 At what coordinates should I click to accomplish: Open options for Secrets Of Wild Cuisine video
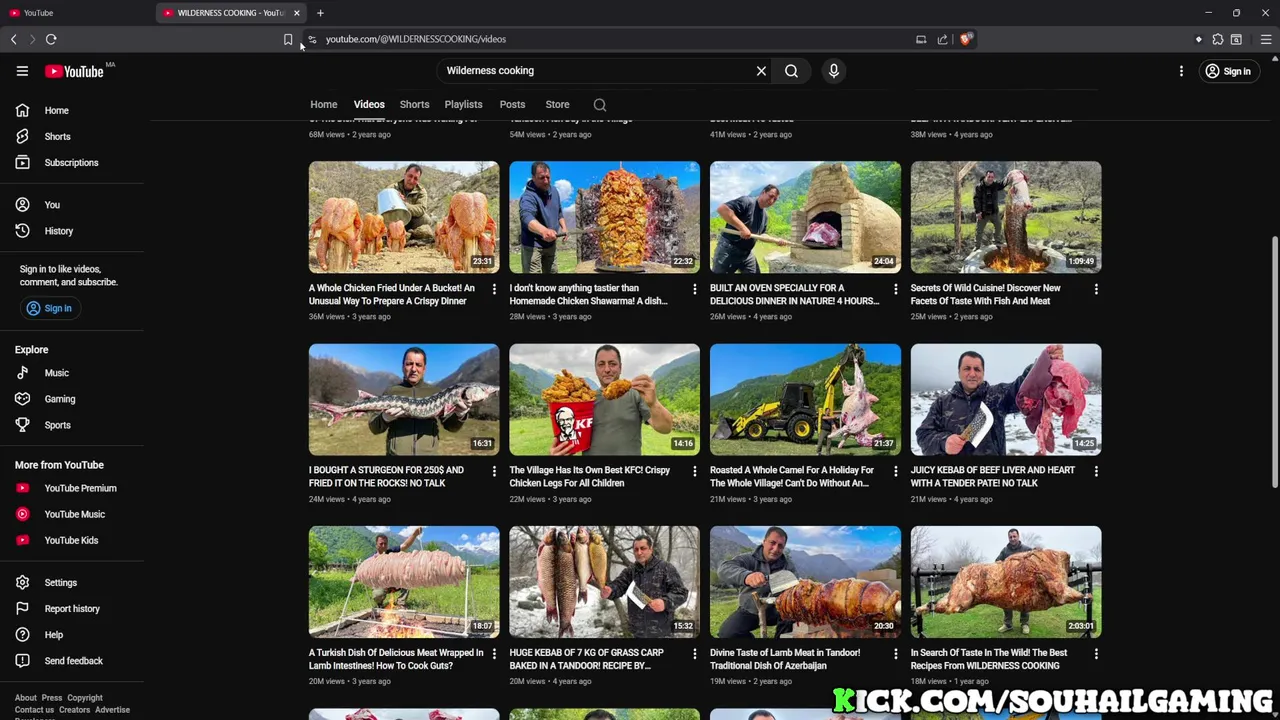[1096, 289]
